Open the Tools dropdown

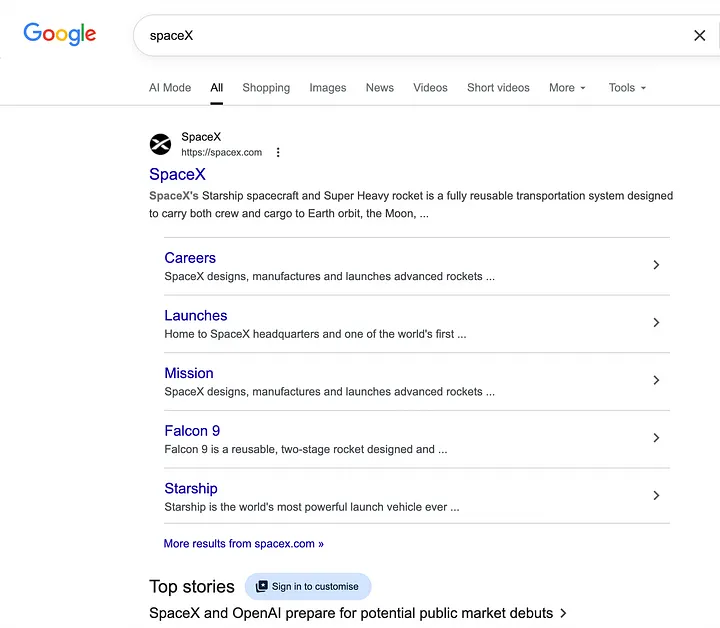point(627,88)
